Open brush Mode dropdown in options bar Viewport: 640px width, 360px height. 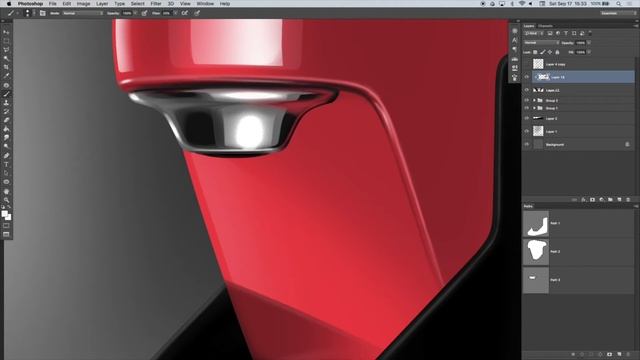pos(82,13)
